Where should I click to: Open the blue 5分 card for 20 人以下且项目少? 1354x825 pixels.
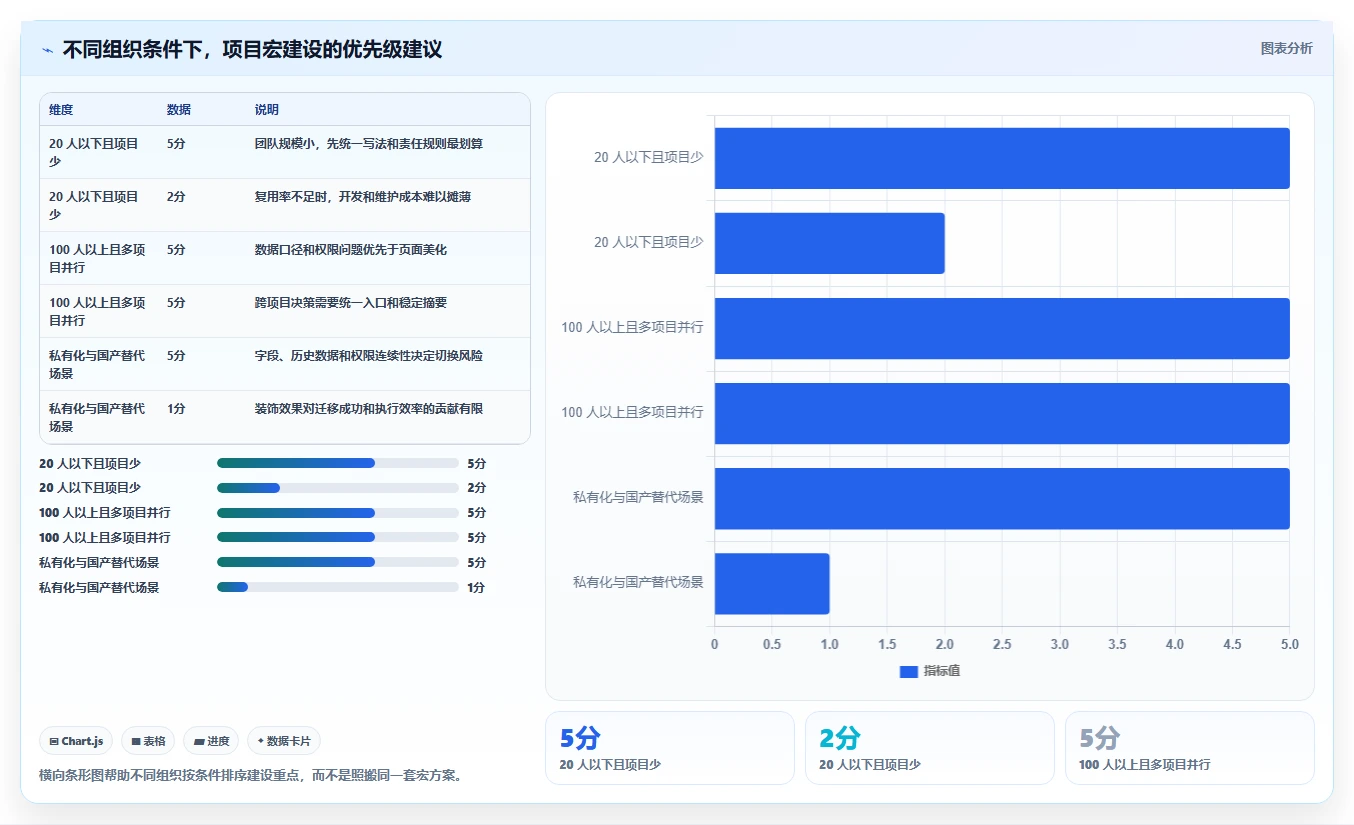[670, 748]
